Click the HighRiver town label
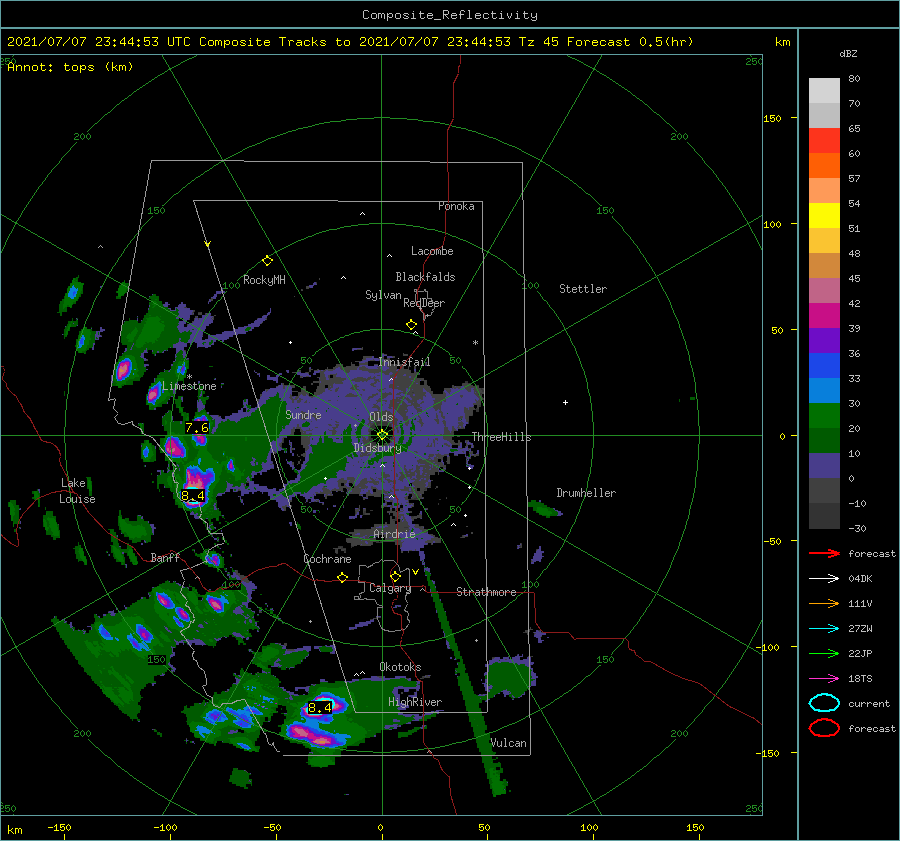This screenshot has height=841, width=900. coord(415,702)
